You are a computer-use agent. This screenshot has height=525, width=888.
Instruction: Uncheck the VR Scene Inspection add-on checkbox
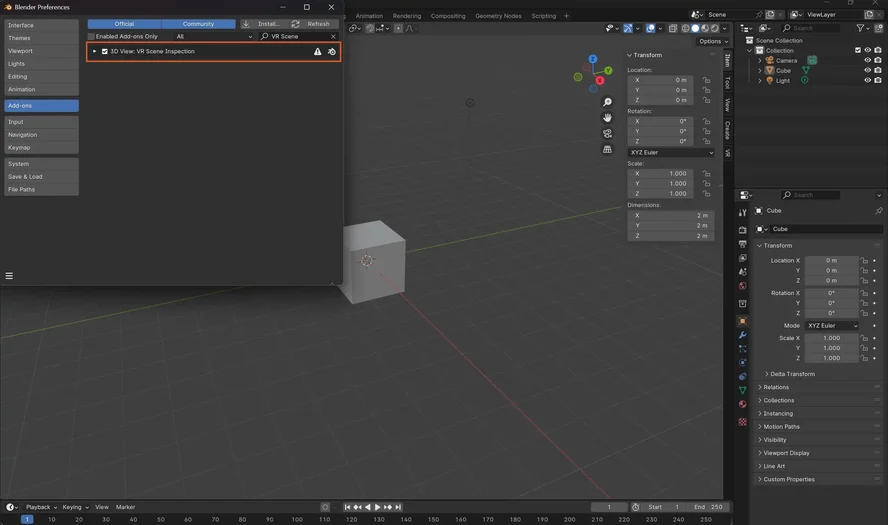pos(105,52)
